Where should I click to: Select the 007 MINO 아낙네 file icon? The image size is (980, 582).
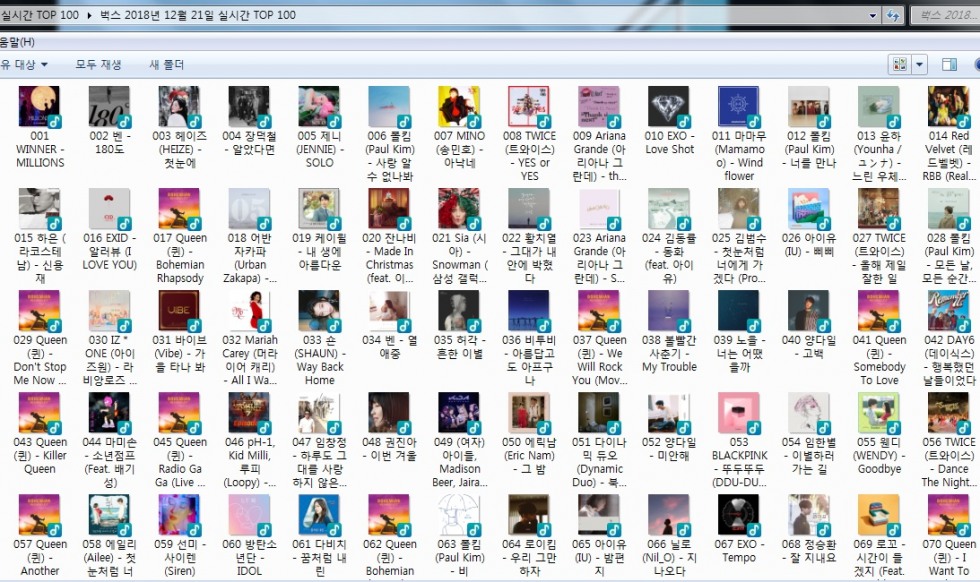pyautogui.click(x=459, y=107)
